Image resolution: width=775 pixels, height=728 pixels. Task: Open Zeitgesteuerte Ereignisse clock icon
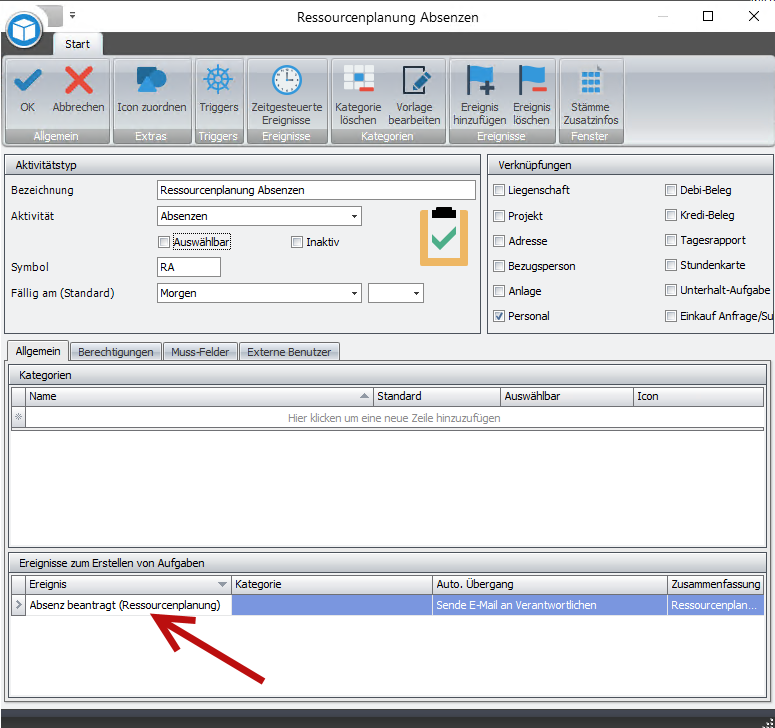[x=287, y=80]
